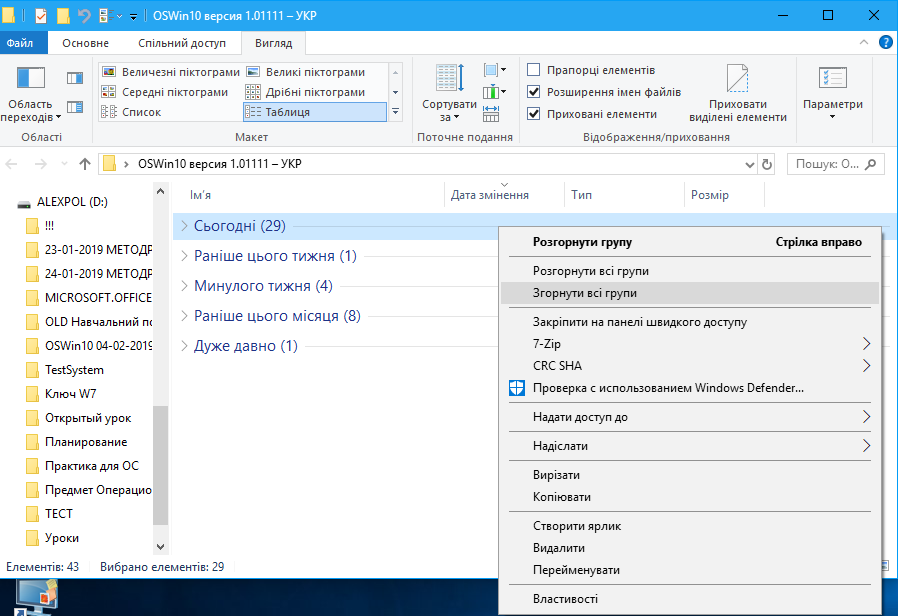The height and width of the screenshot is (616, 898).
Task: Click the Forward navigation arrow
Action: [41, 164]
